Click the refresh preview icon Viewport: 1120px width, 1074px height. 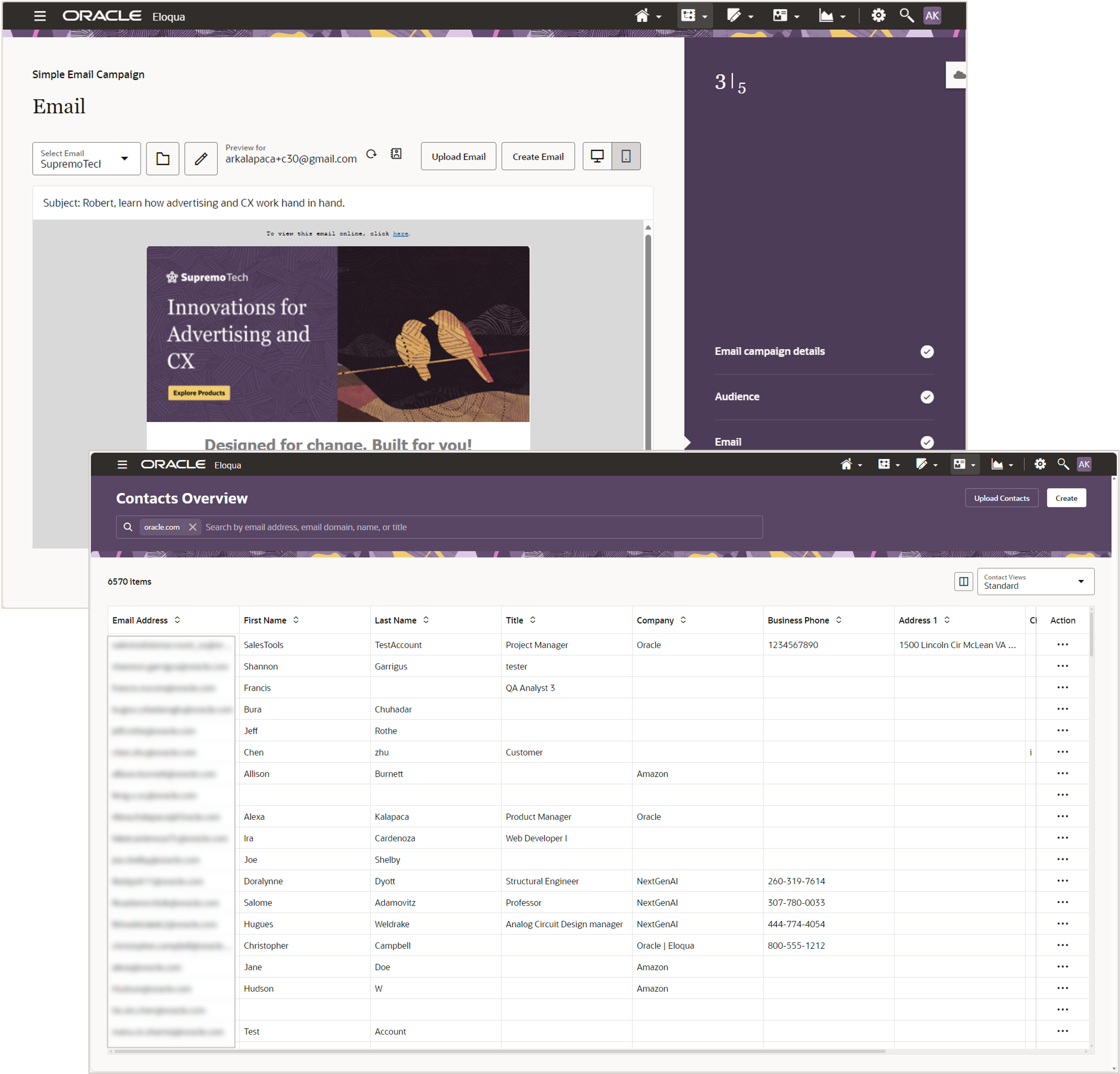[x=371, y=154]
